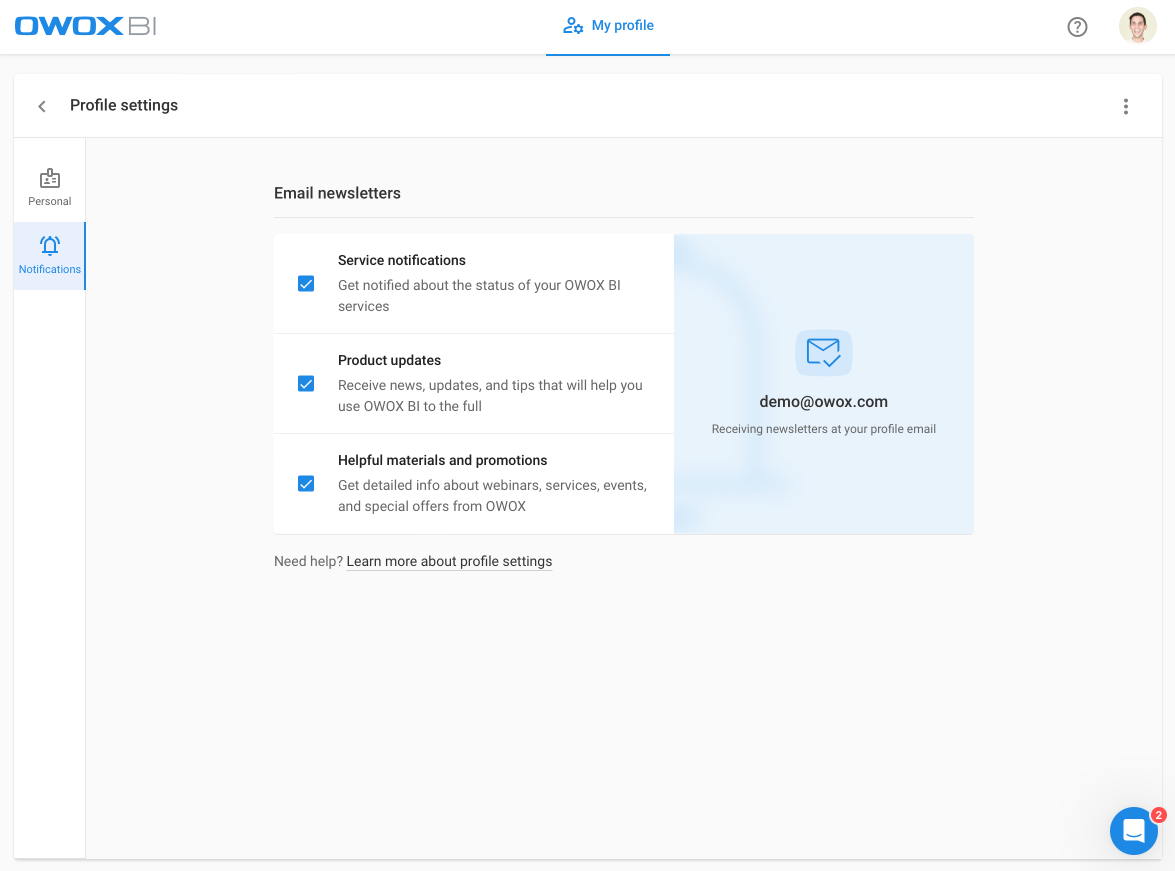This screenshot has height=871, width=1175.
Task: Open the chat messenger bubble
Action: click(1133, 831)
